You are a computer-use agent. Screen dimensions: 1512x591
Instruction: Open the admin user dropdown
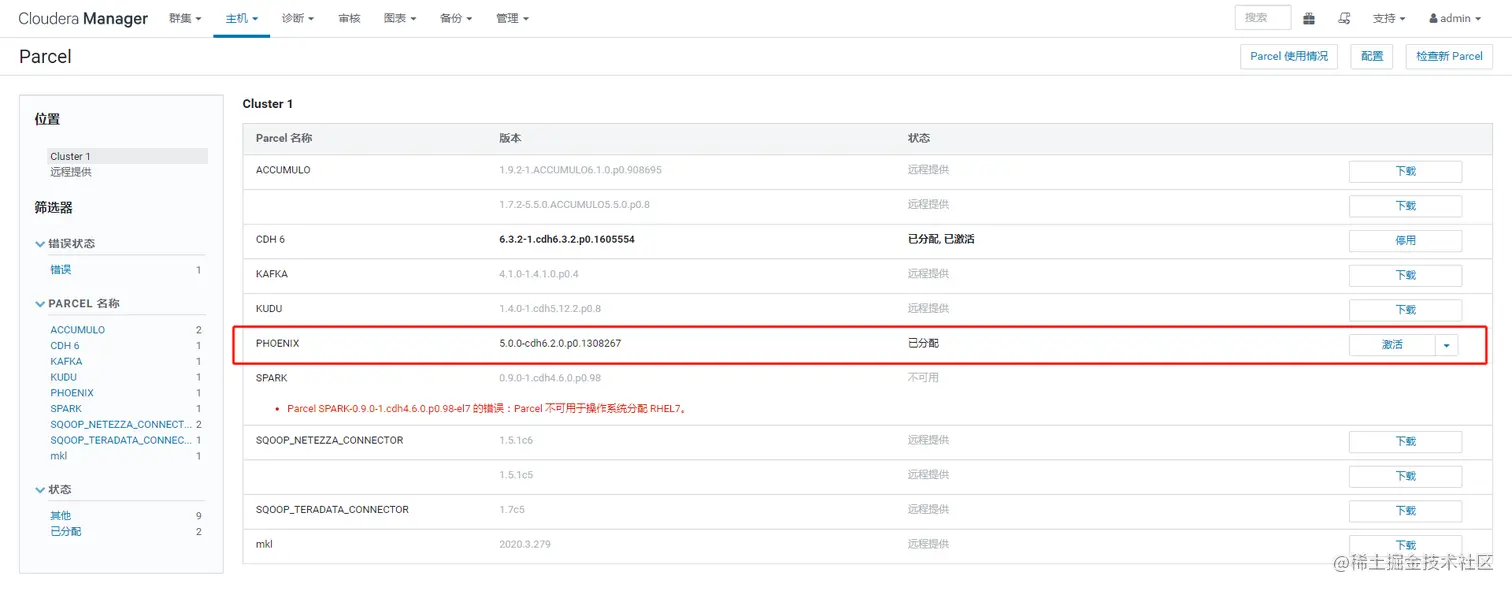[1455, 18]
